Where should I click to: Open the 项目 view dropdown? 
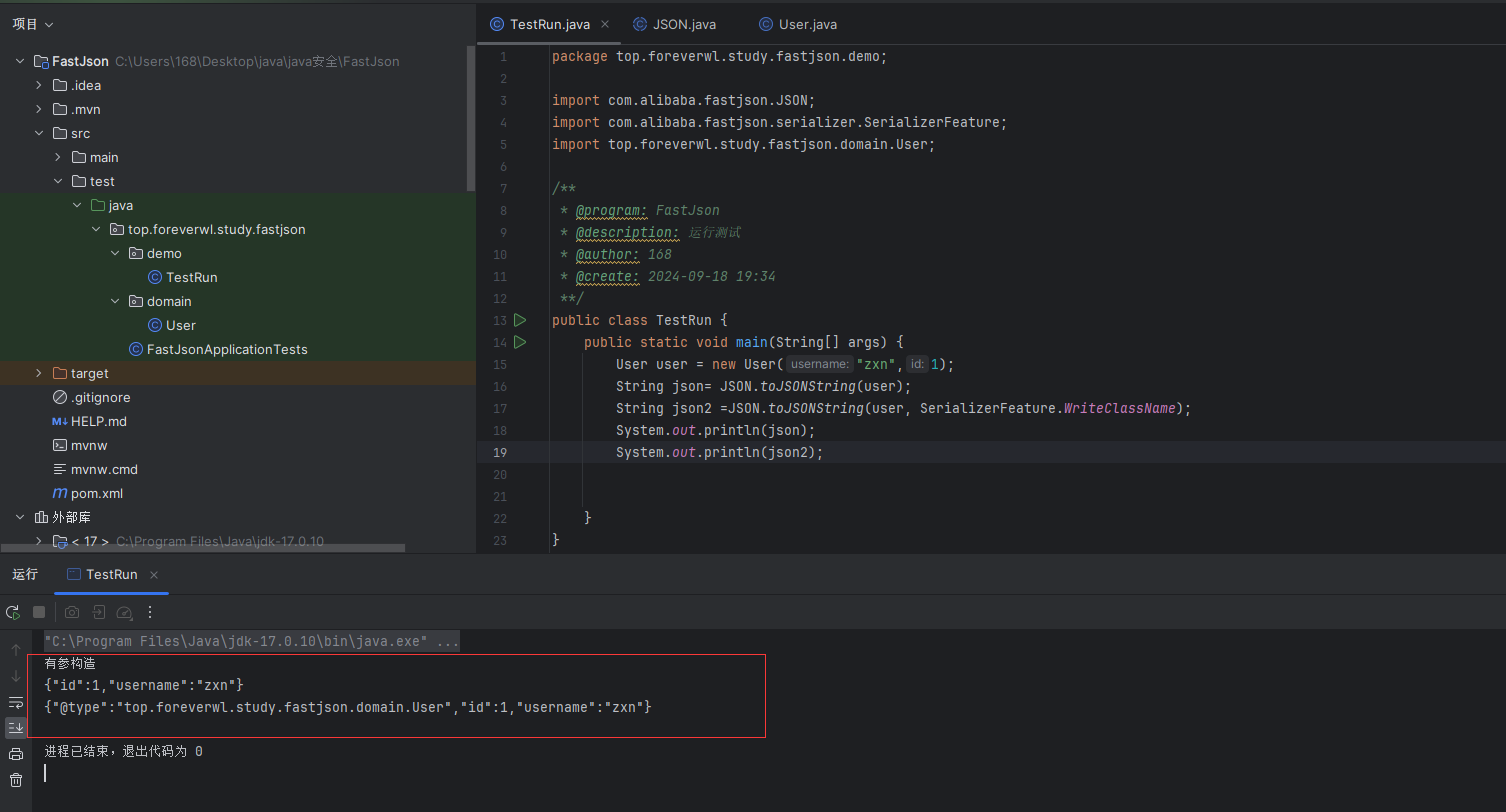[33, 24]
